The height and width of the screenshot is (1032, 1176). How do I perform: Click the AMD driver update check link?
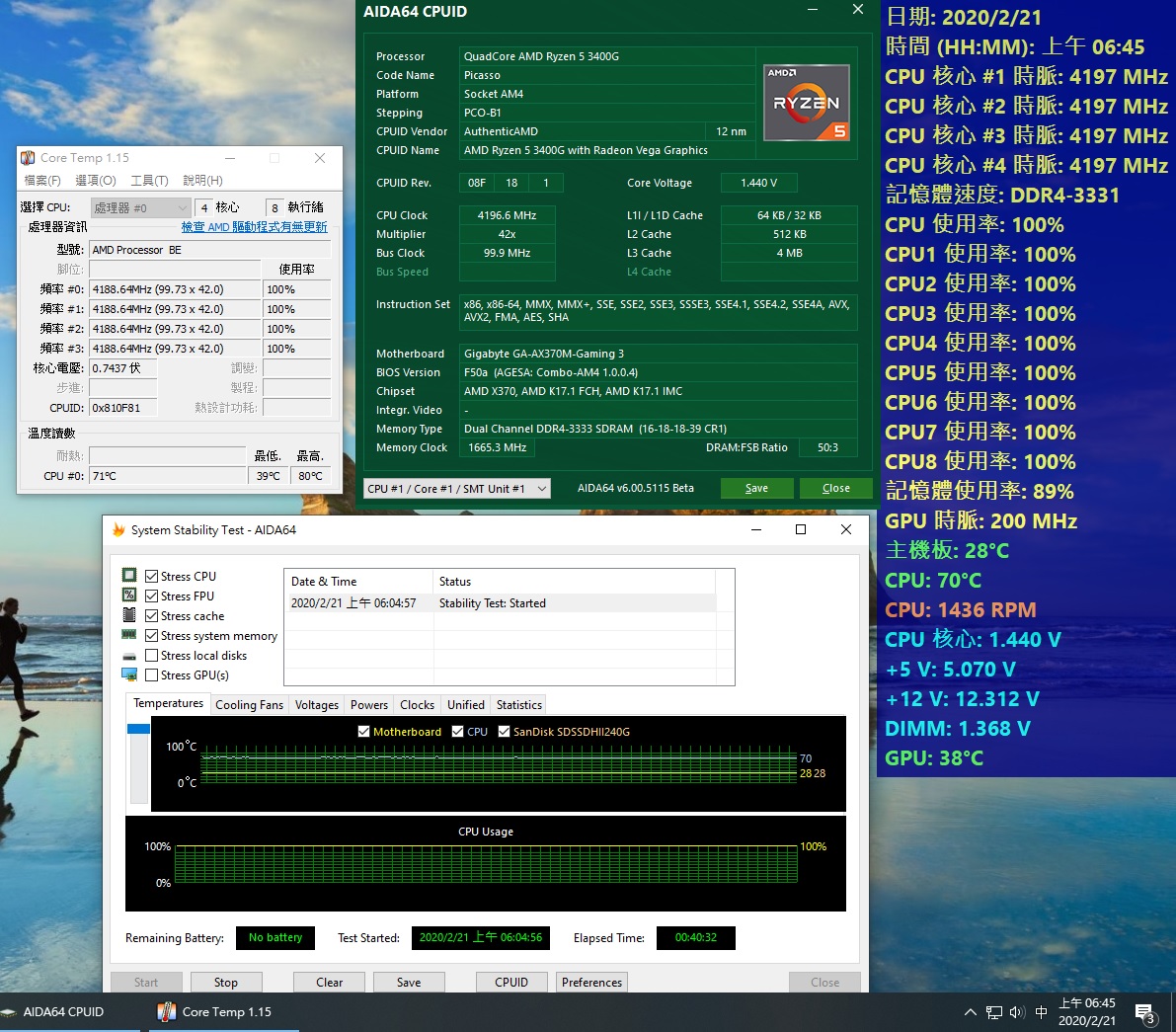coord(254,227)
